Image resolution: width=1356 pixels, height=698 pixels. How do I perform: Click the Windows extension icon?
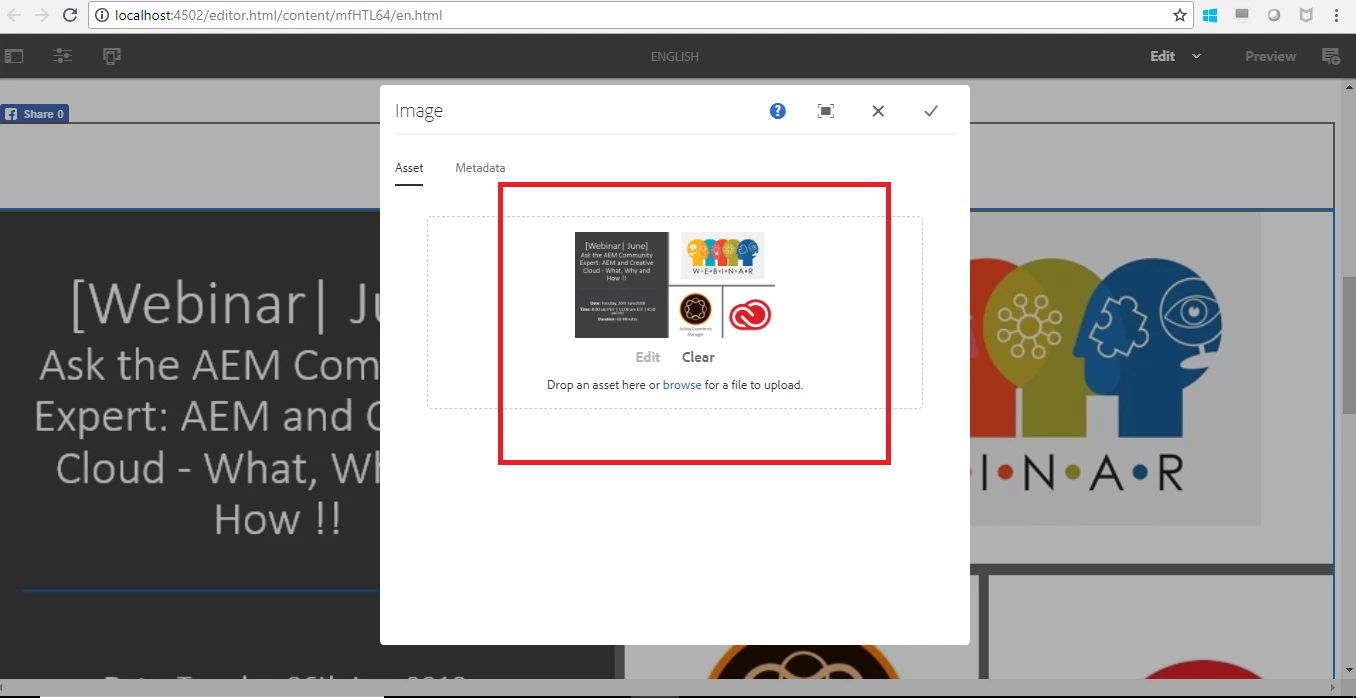[x=1210, y=15]
